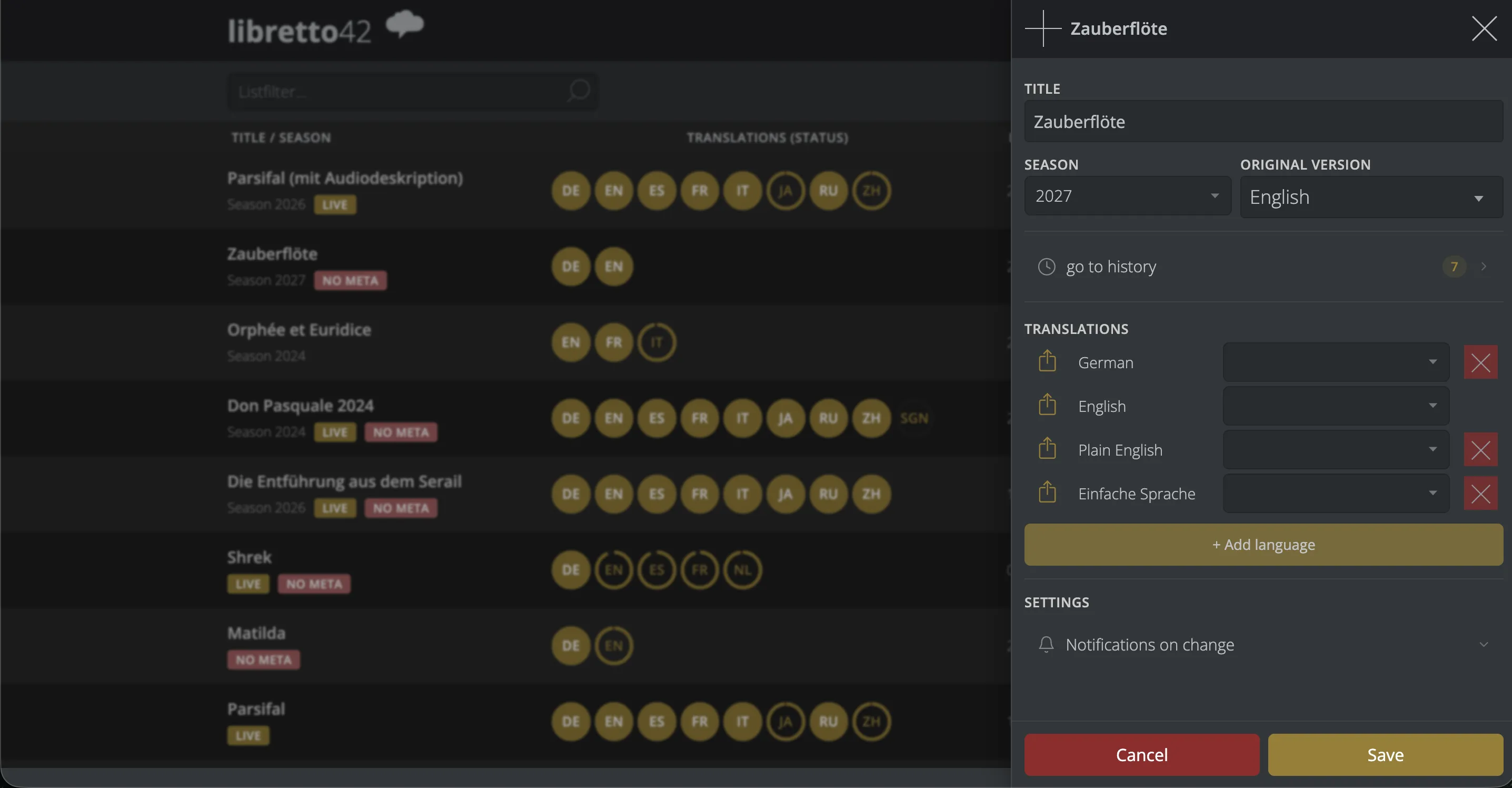
Task: Click the history count badge 7
Action: [x=1454, y=267]
